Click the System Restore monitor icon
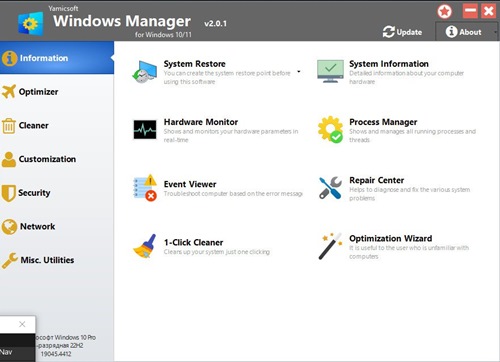 [x=144, y=72]
